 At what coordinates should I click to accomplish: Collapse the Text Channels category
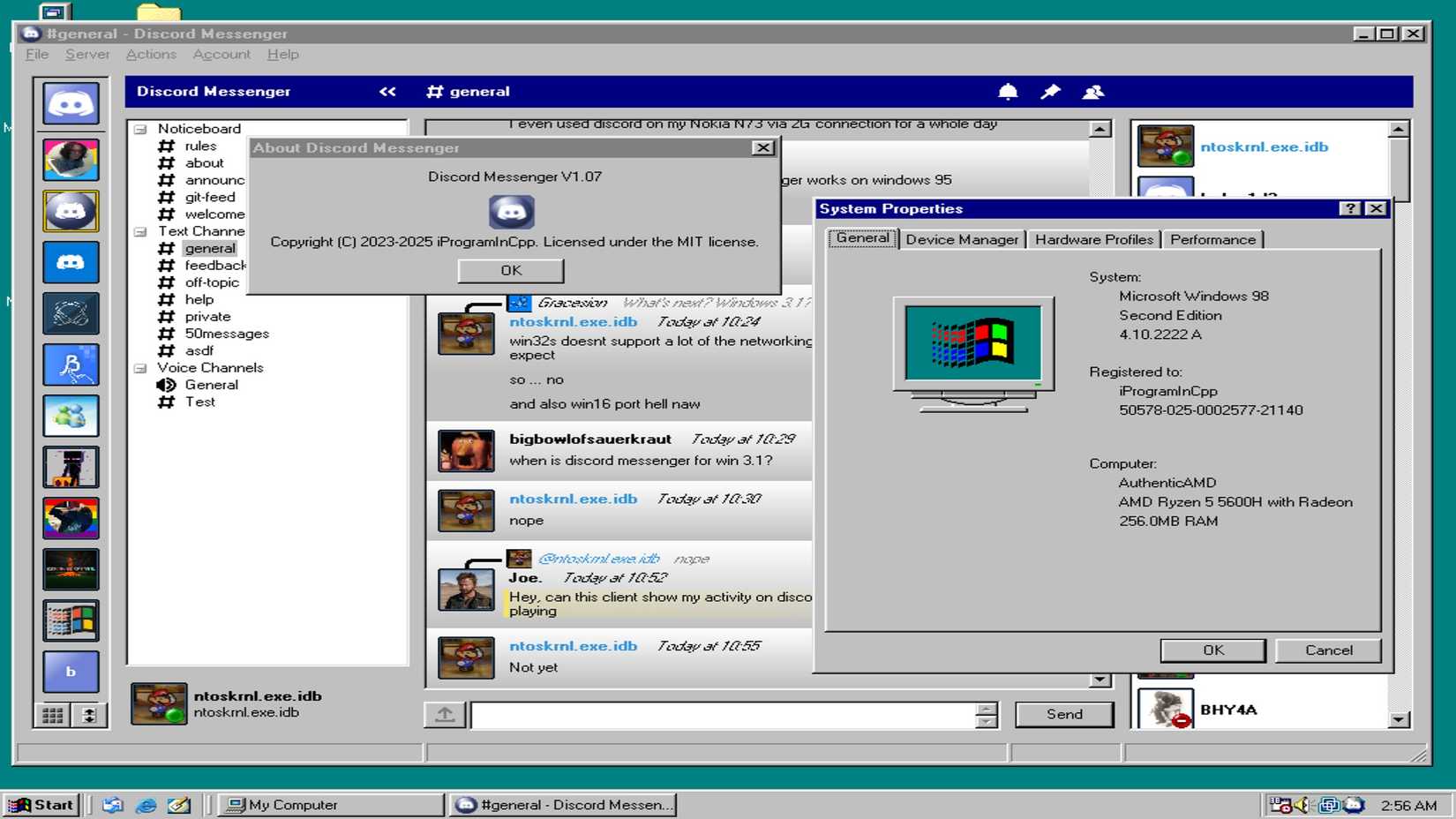click(139, 231)
